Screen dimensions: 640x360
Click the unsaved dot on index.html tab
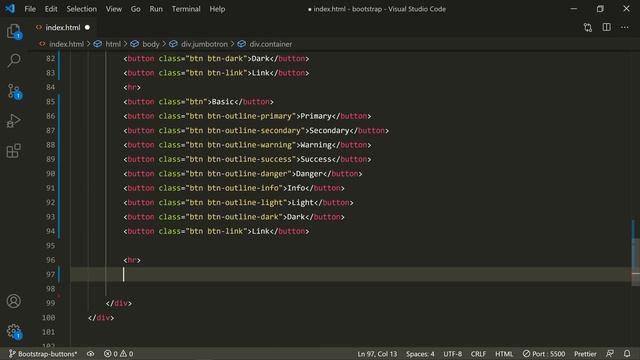pos(87,27)
